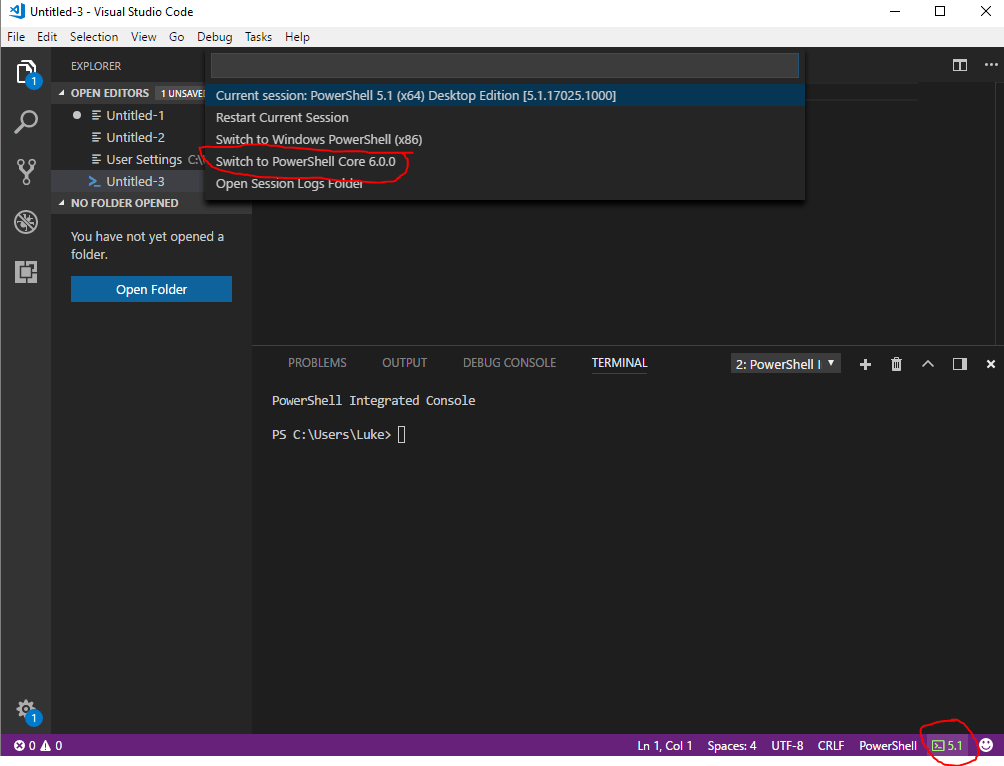Open the Explorer view in activity bar

[26, 73]
